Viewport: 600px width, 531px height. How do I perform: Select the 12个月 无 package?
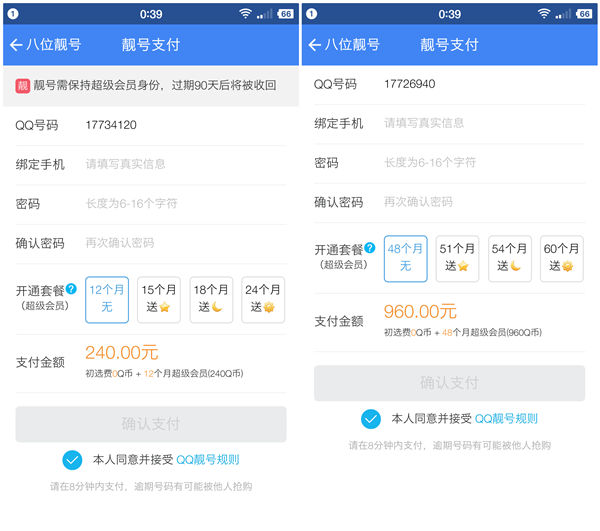[x=107, y=300]
